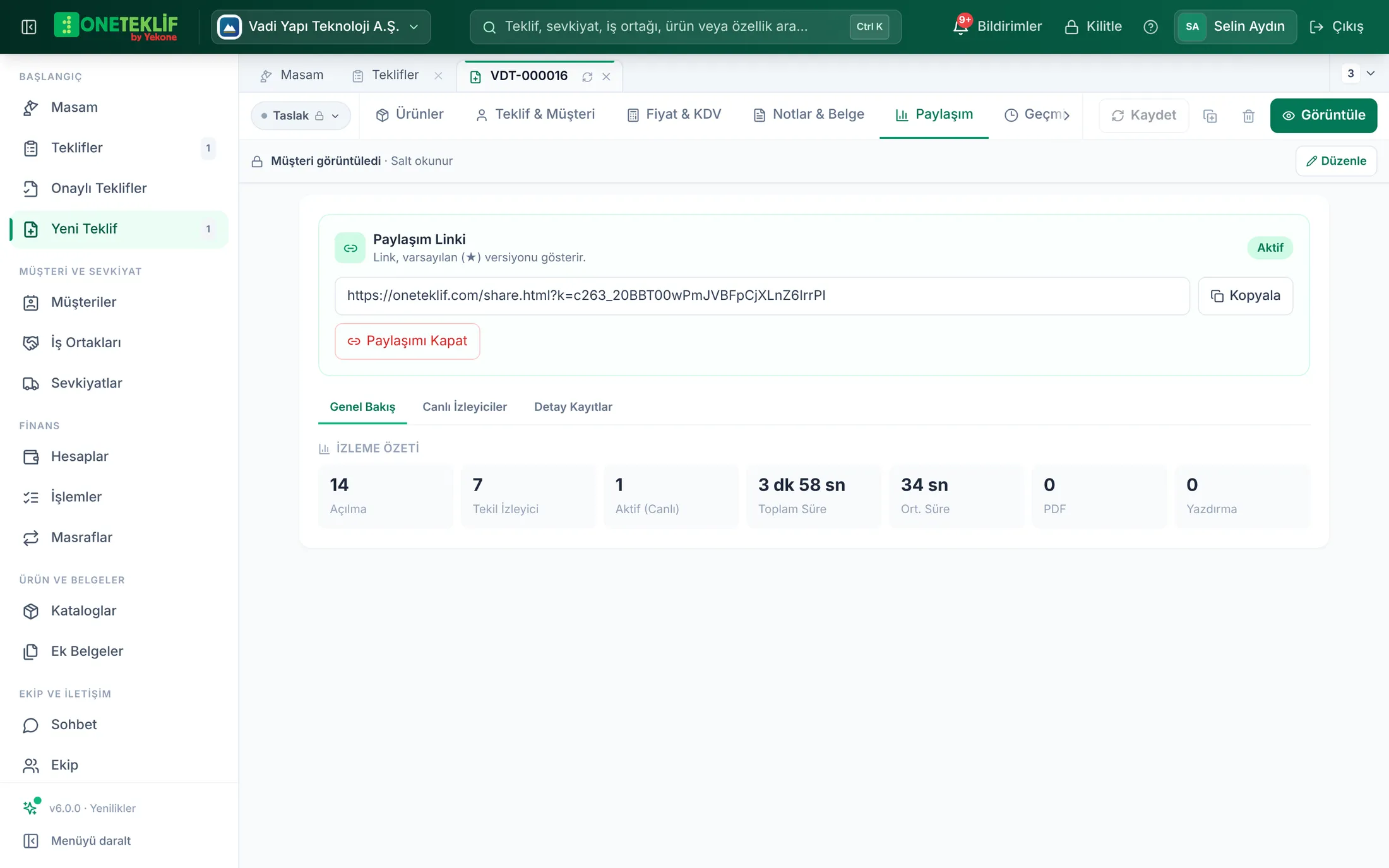Switch to Notlar & Belge tab

[x=809, y=114]
